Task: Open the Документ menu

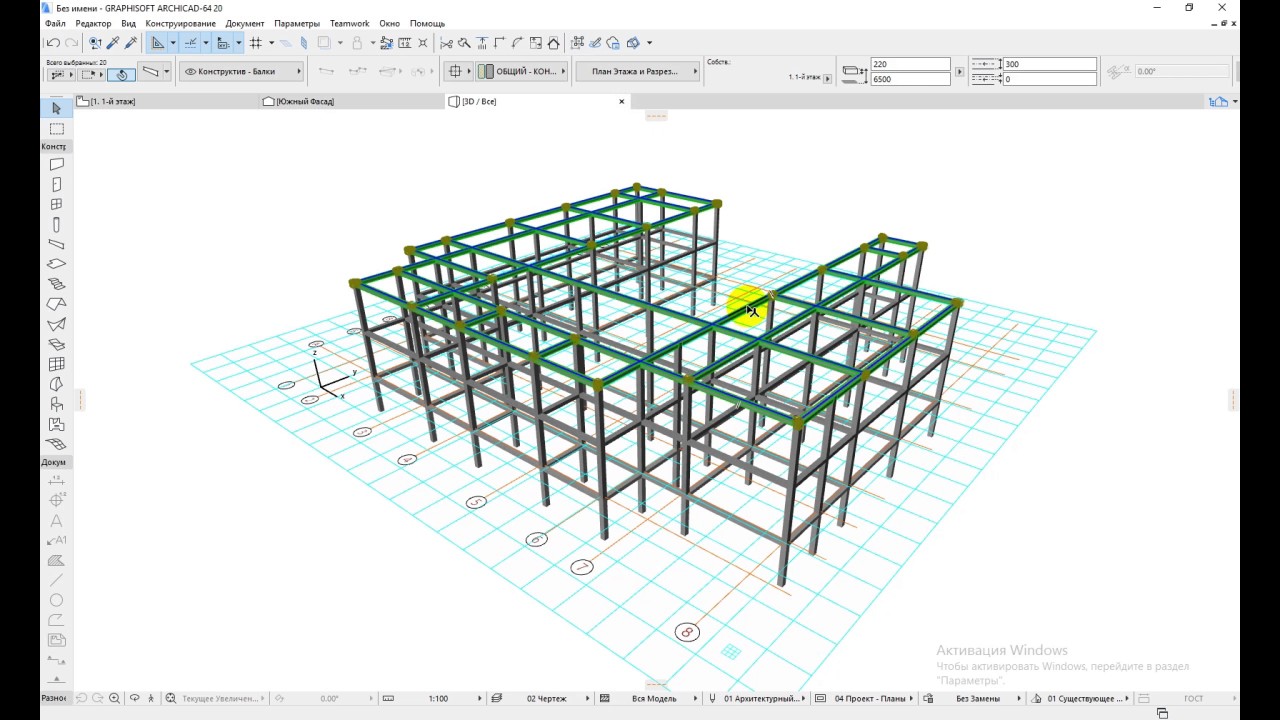Action: (x=245, y=23)
